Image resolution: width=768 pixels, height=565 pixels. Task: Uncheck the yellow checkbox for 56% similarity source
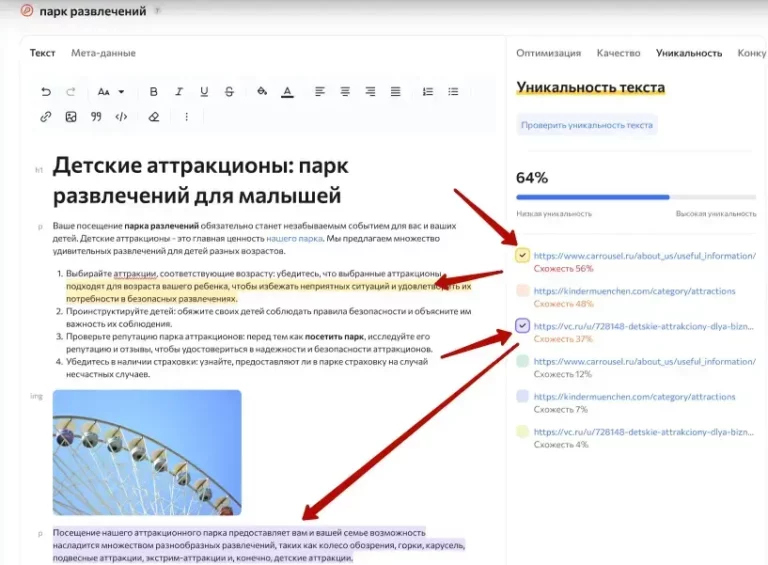click(x=523, y=256)
